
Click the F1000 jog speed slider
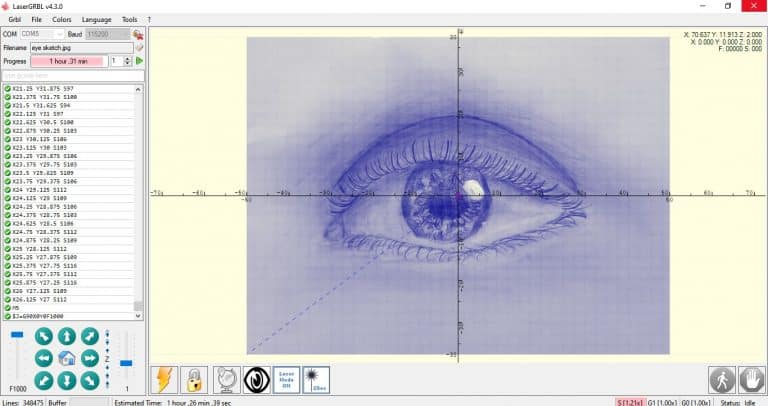(17, 355)
